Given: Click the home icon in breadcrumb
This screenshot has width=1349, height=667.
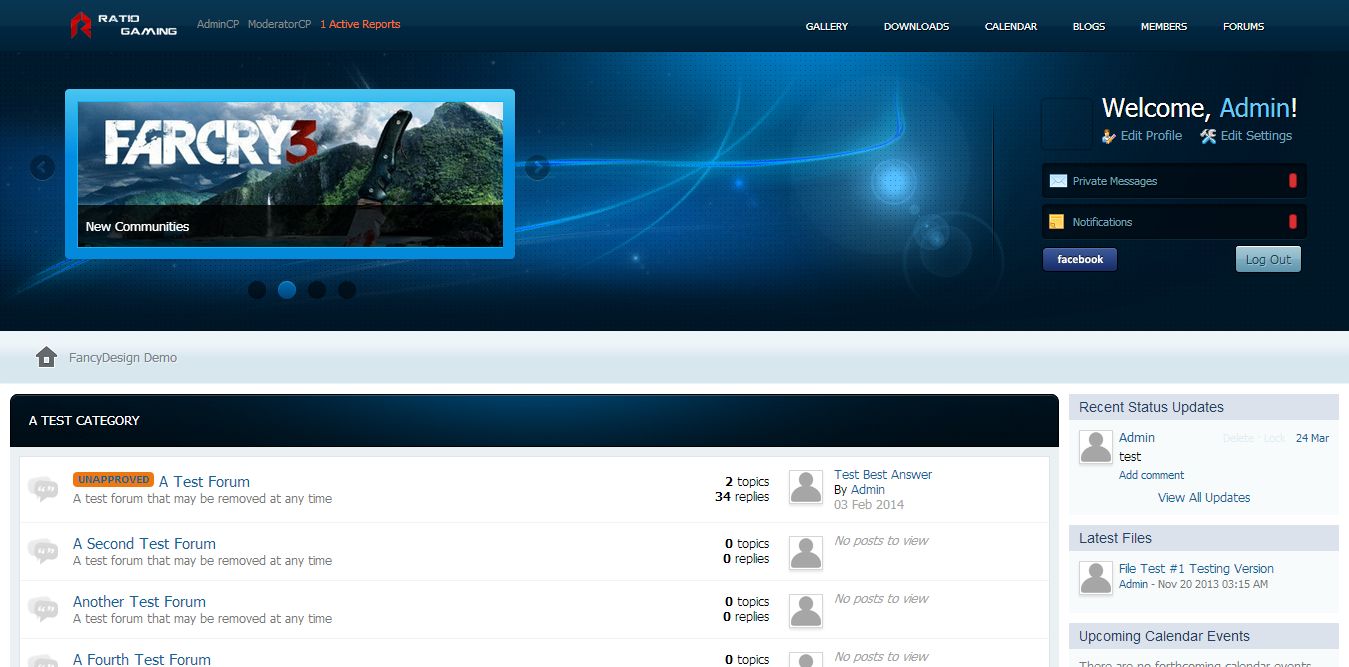Looking at the screenshot, I should click(x=46, y=357).
